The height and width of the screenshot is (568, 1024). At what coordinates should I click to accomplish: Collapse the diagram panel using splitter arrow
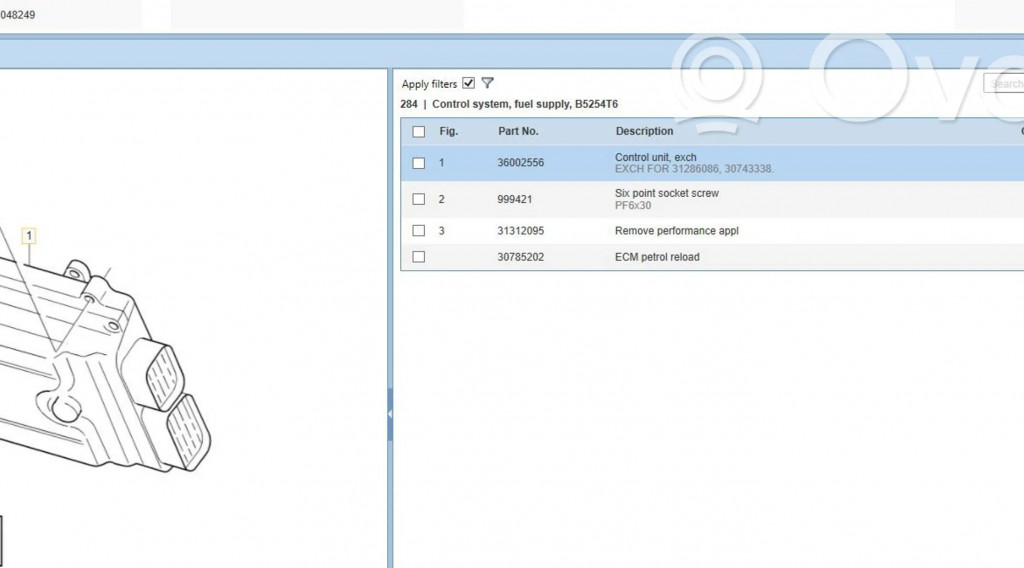[389, 411]
